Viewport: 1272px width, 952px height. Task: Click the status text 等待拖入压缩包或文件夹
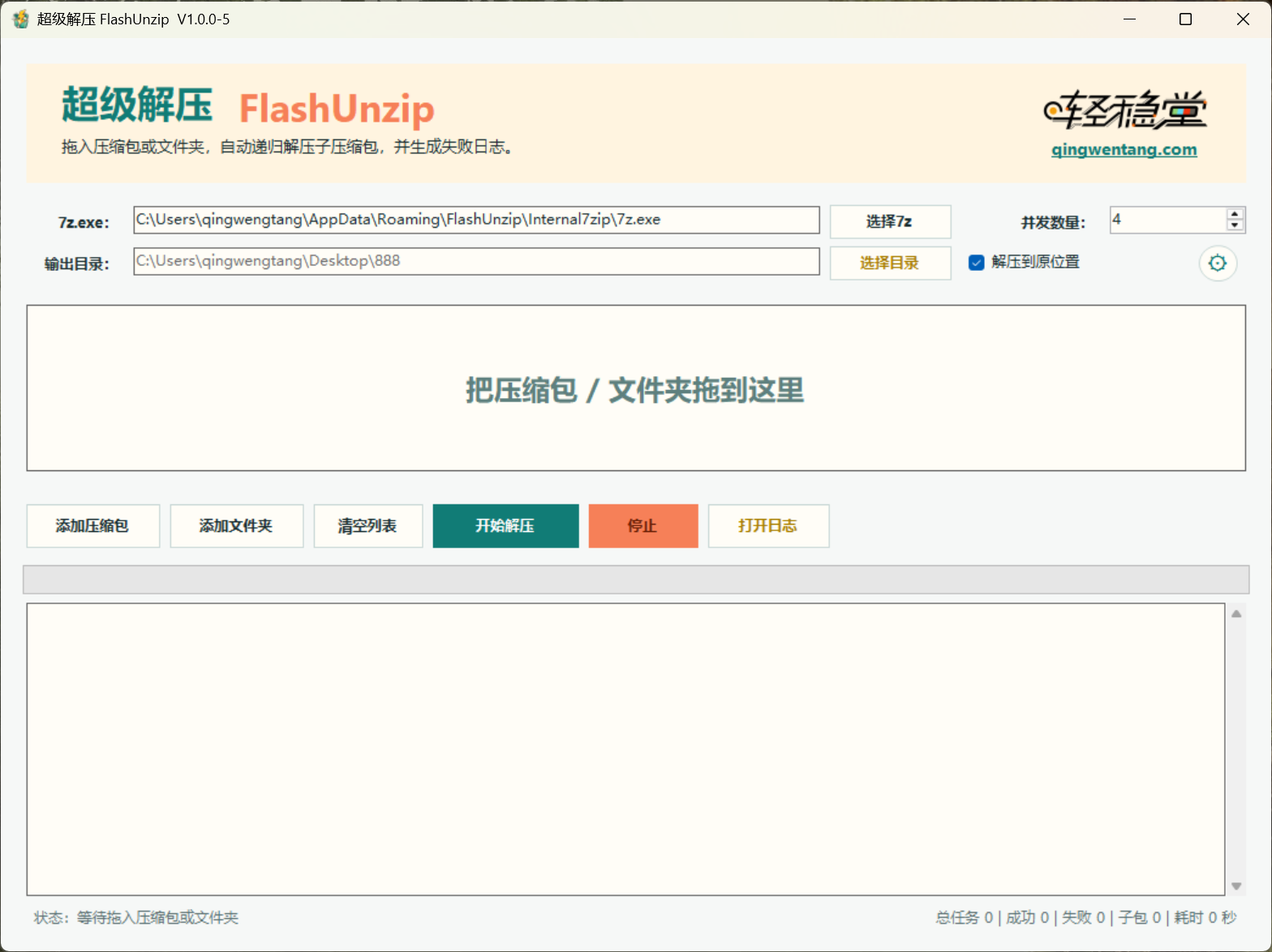157,918
